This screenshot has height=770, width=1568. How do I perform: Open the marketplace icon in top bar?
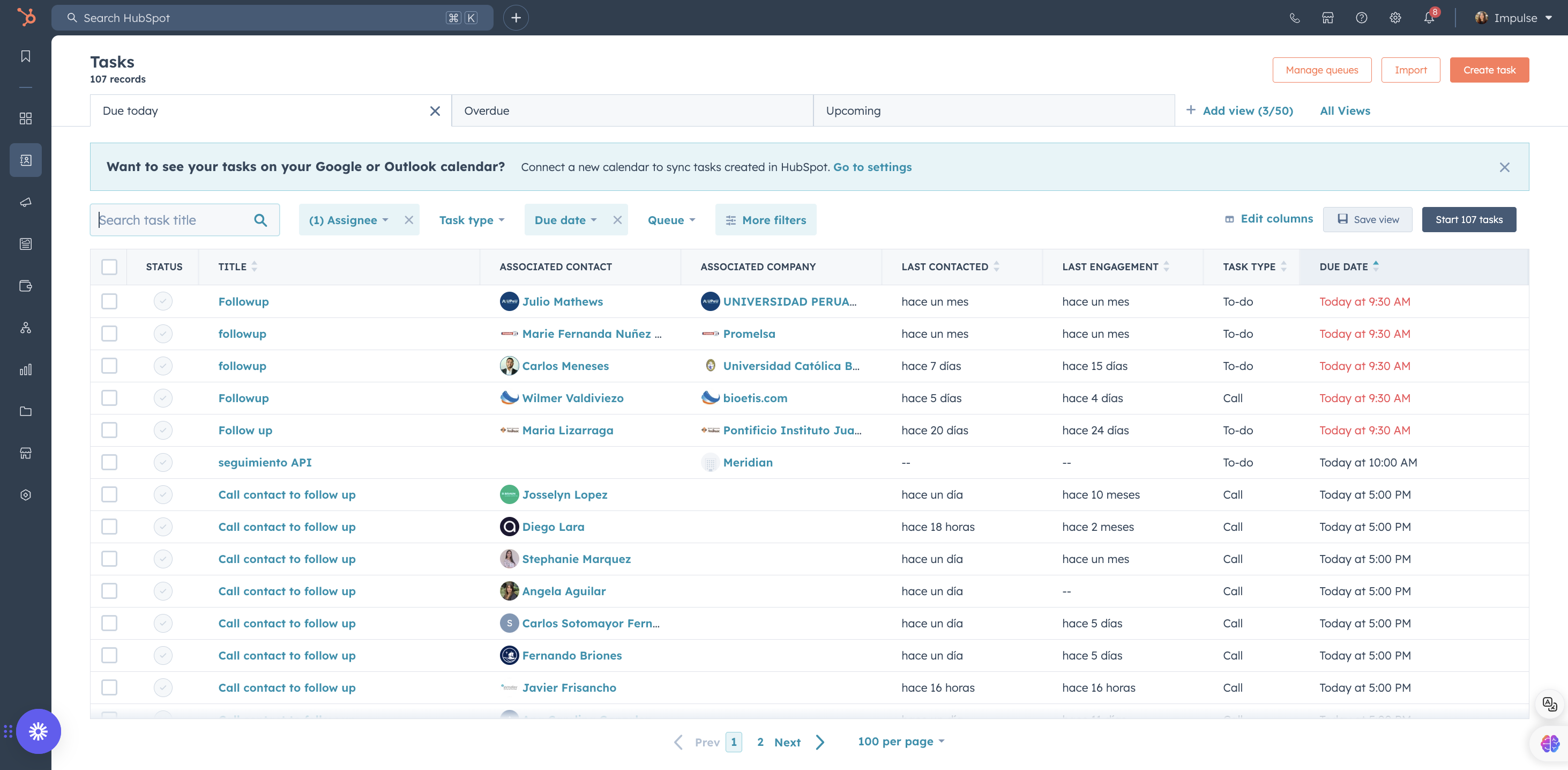click(x=1327, y=18)
